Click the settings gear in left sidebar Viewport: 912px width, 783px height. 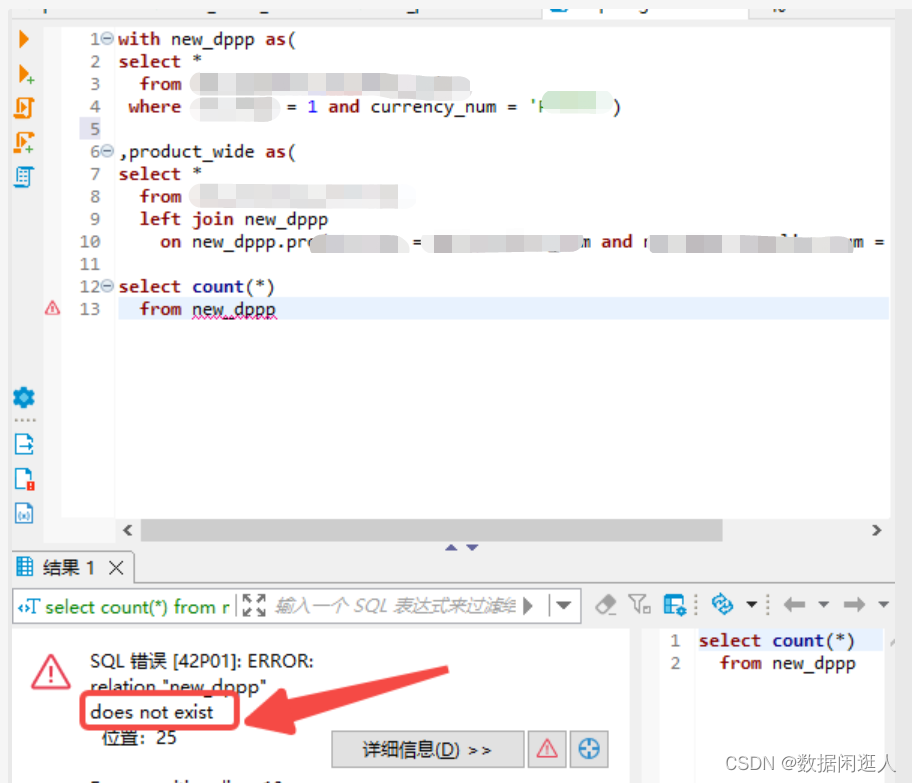click(x=24, y=397)
